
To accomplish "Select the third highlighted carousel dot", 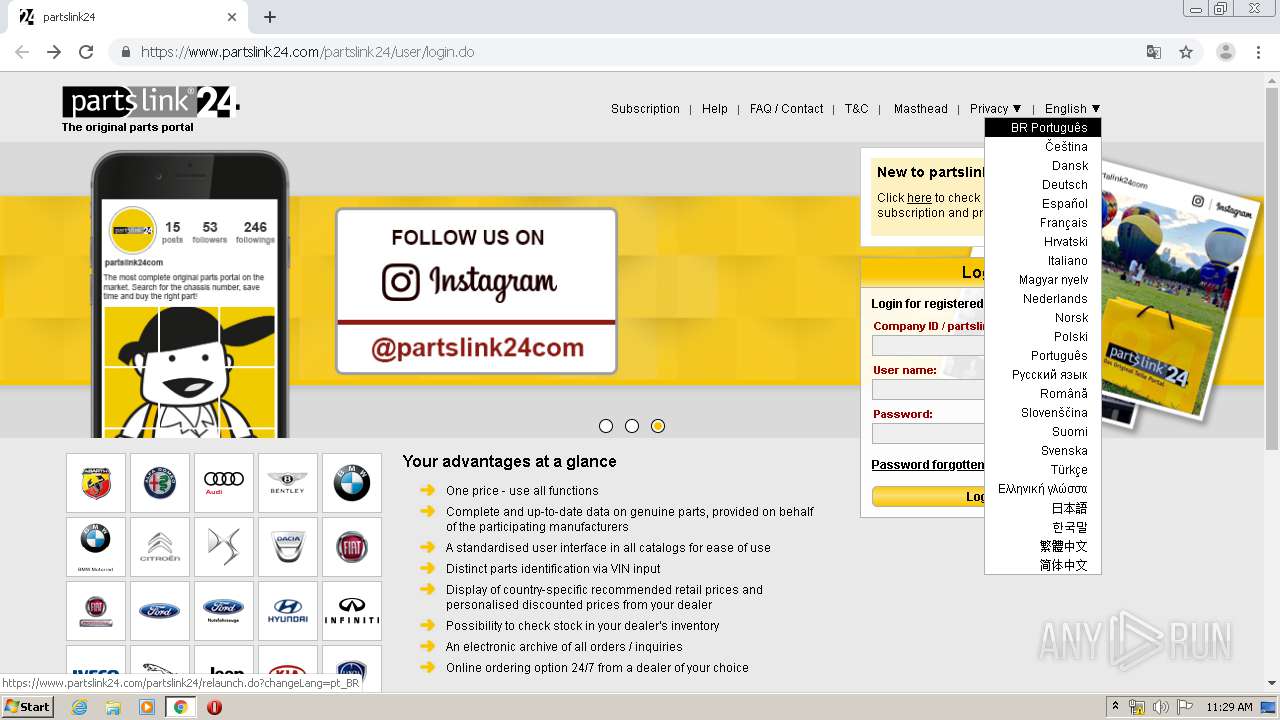I will [658, 426].
